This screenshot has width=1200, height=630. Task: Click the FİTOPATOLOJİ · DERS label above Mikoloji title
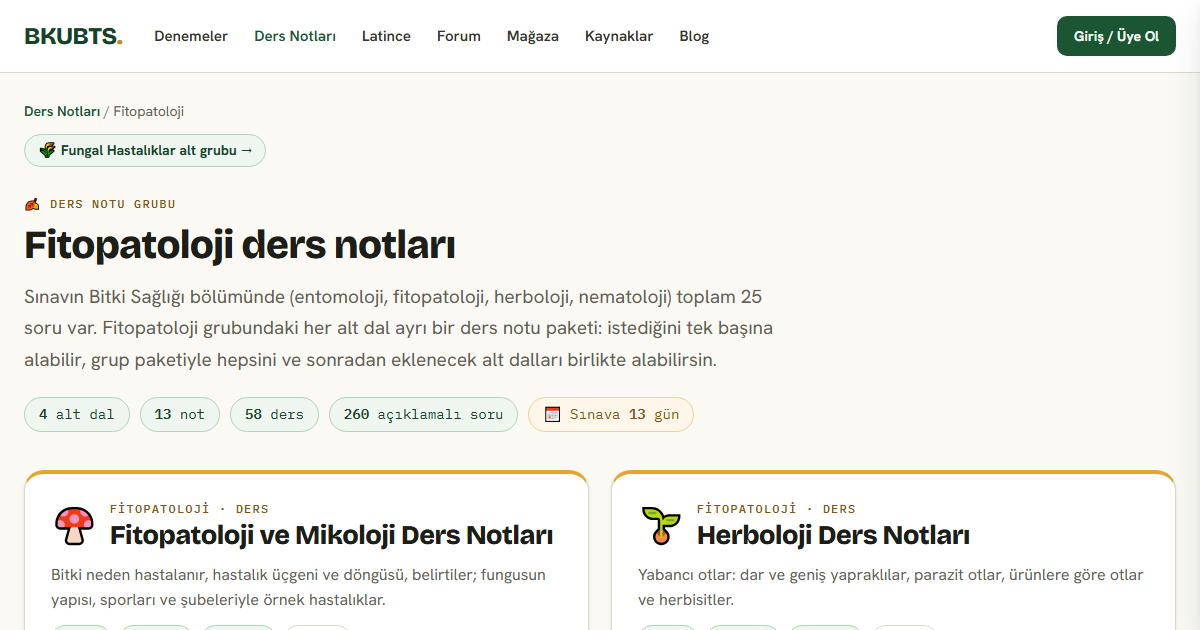point(189,509)
